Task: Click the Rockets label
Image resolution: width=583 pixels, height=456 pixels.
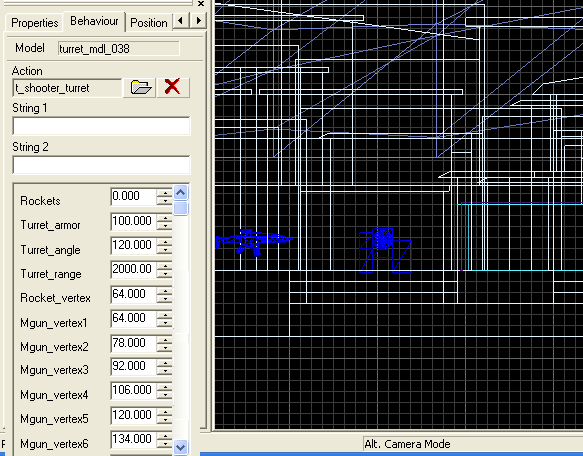Action: pos(40,201)
